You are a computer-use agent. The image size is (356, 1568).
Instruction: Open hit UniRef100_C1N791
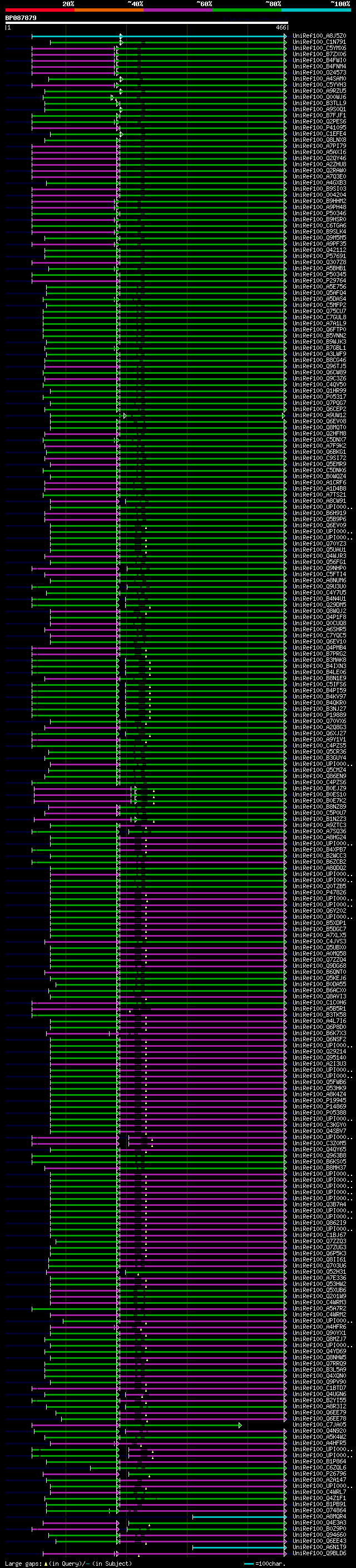click(319, 42)
